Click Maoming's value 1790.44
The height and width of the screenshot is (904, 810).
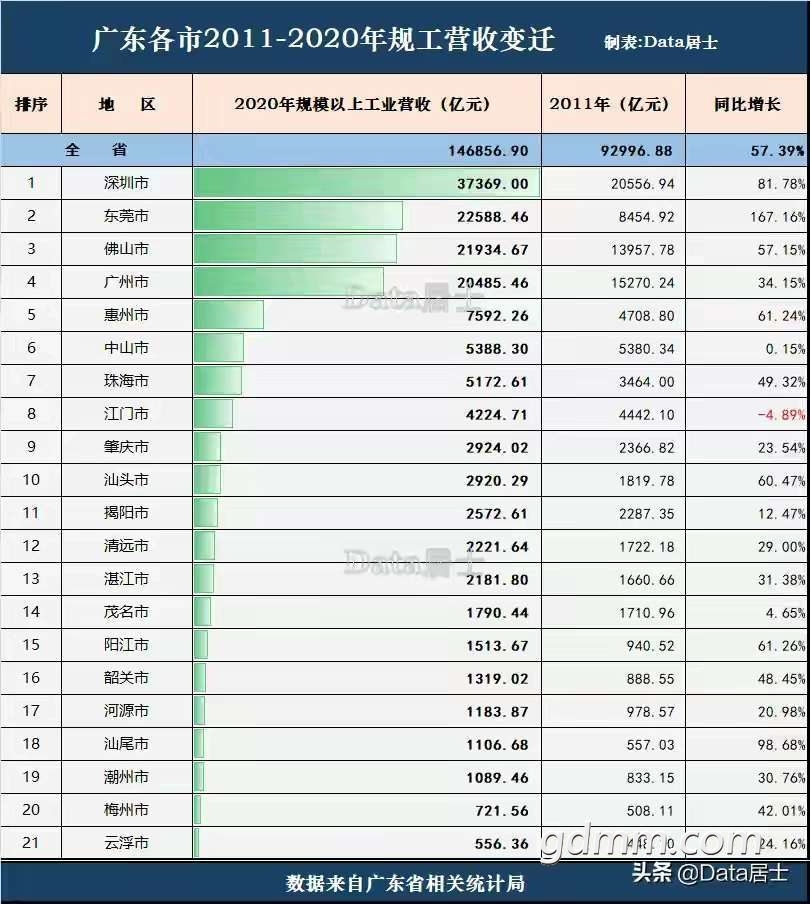pyautogui.click(x=497, y=612)
